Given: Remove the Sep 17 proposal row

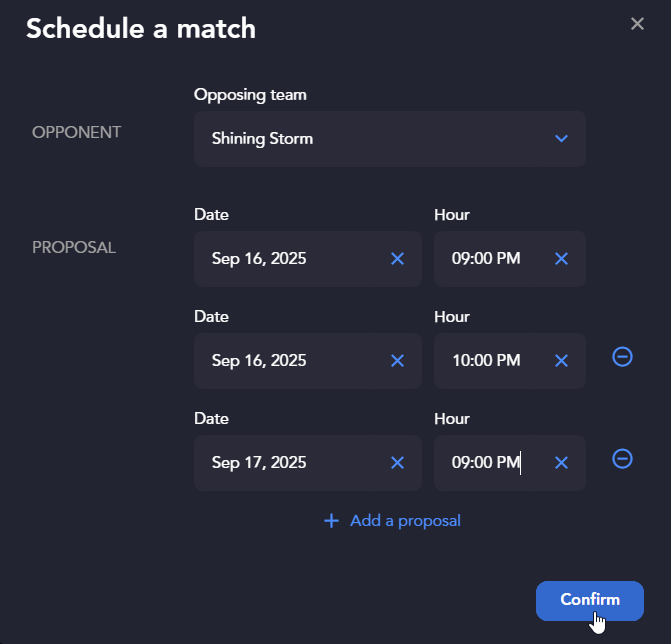Looking at the screenshot, I should (622, 459).
